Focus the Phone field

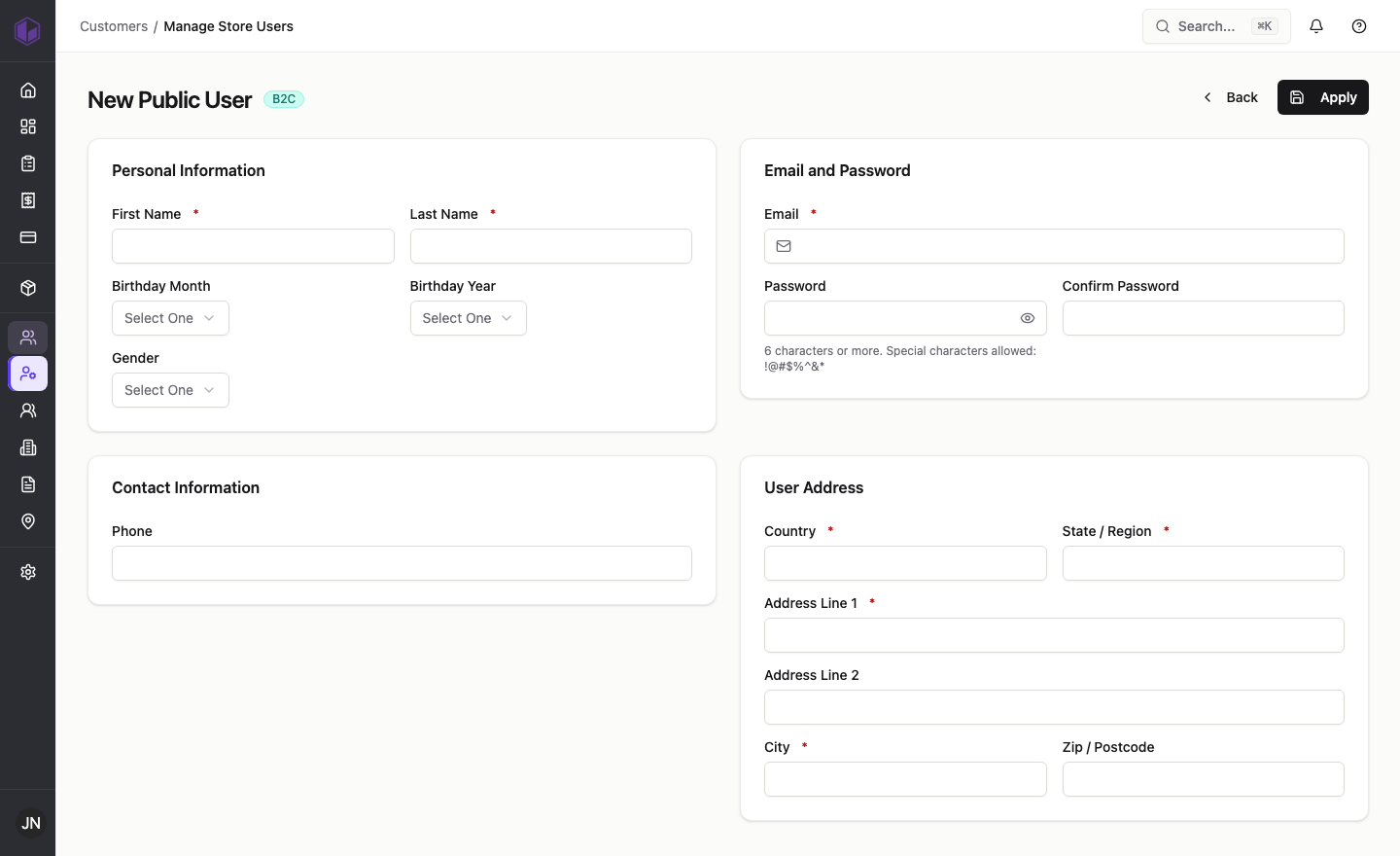pos(402,563)
